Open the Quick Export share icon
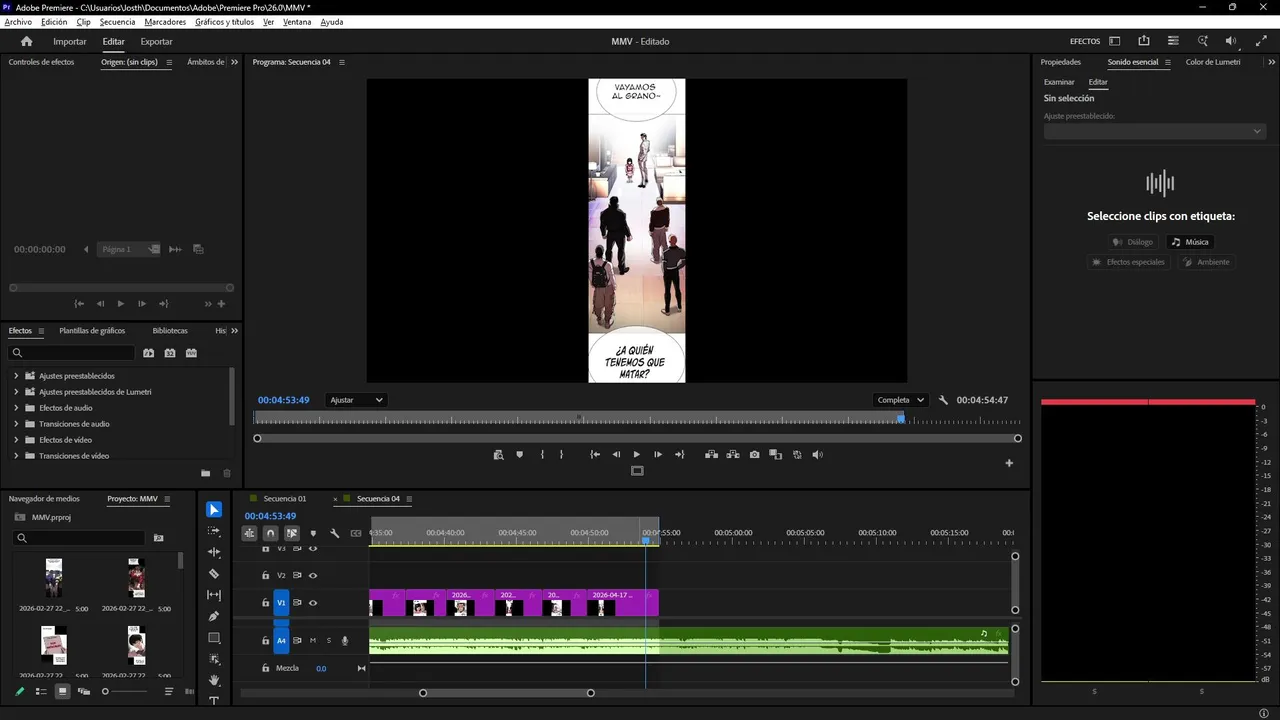 1144,41
